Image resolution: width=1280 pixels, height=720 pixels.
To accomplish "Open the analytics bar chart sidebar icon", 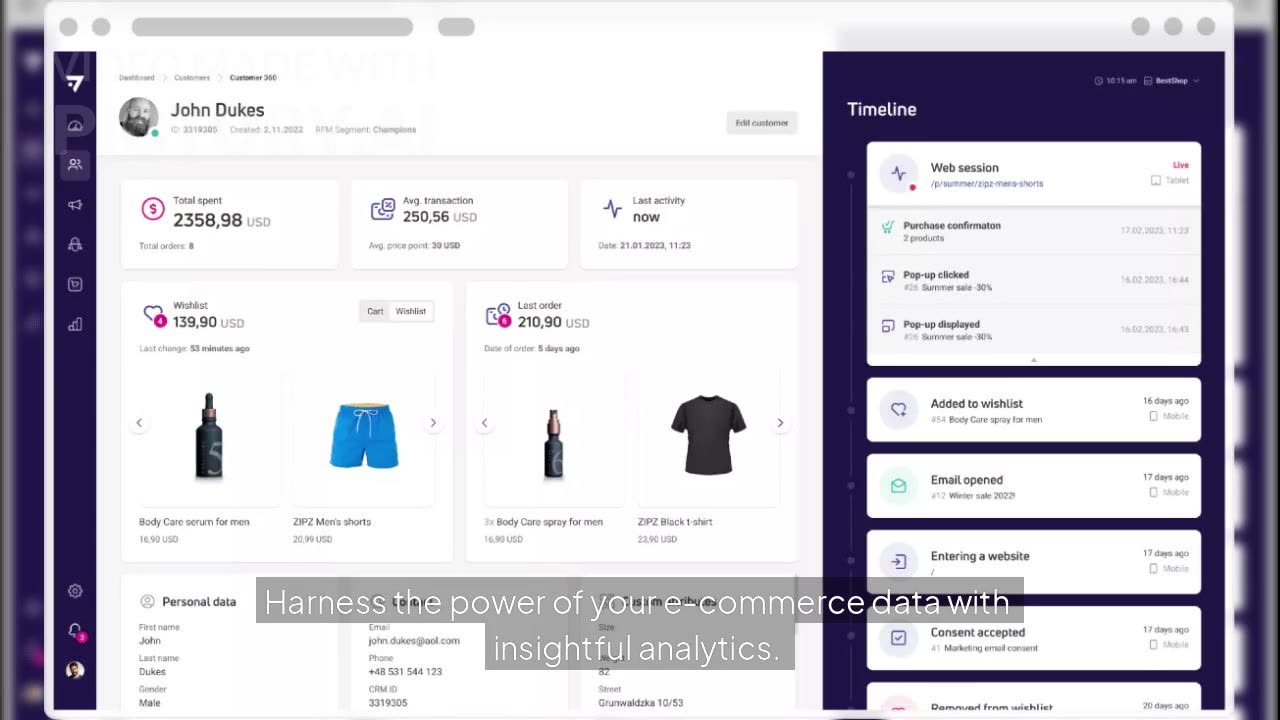I will pyautogui.click(x=75, y=324).
